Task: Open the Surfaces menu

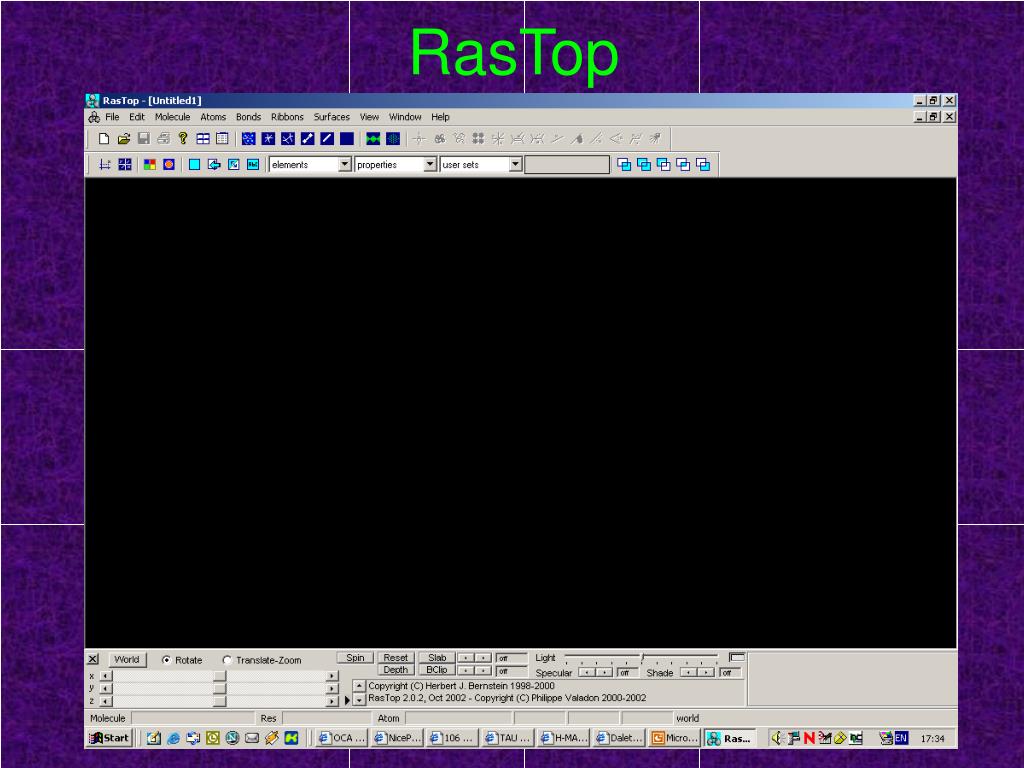Action: pyautogui.click(x=332, y=117)
